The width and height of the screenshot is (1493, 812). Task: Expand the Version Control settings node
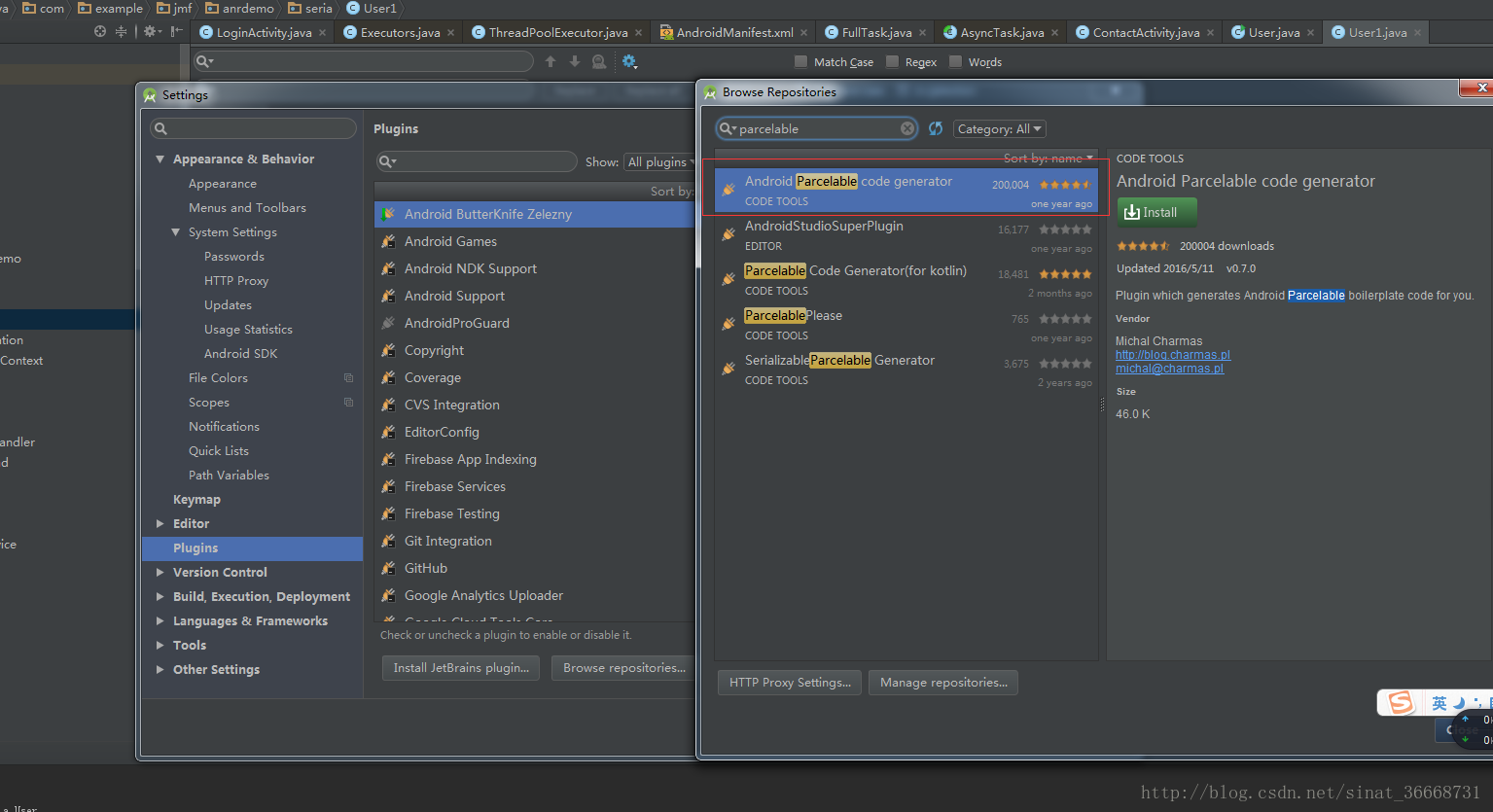tap(160, 572)
